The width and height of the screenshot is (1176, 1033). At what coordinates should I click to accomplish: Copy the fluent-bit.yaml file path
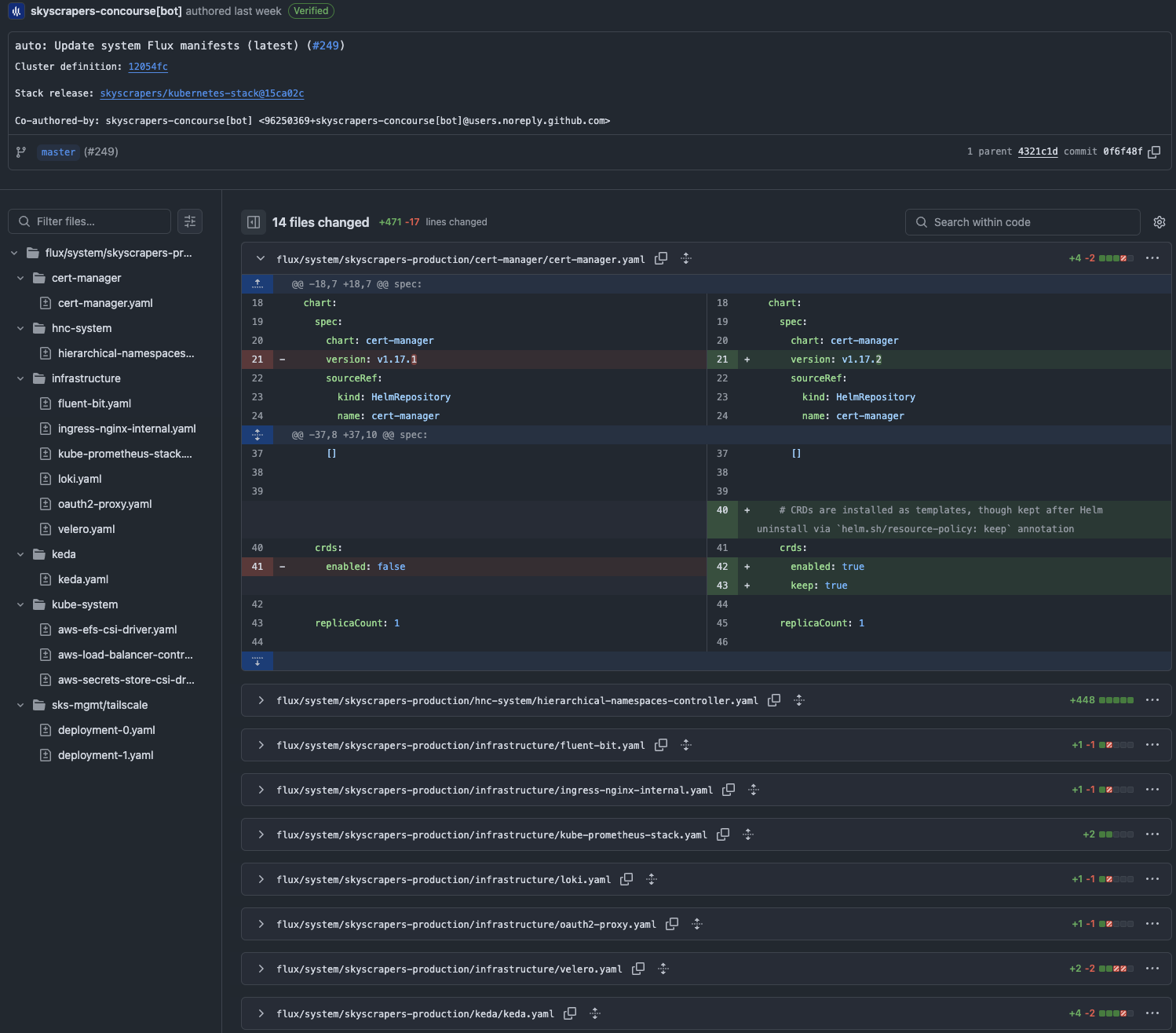[661, 745]
